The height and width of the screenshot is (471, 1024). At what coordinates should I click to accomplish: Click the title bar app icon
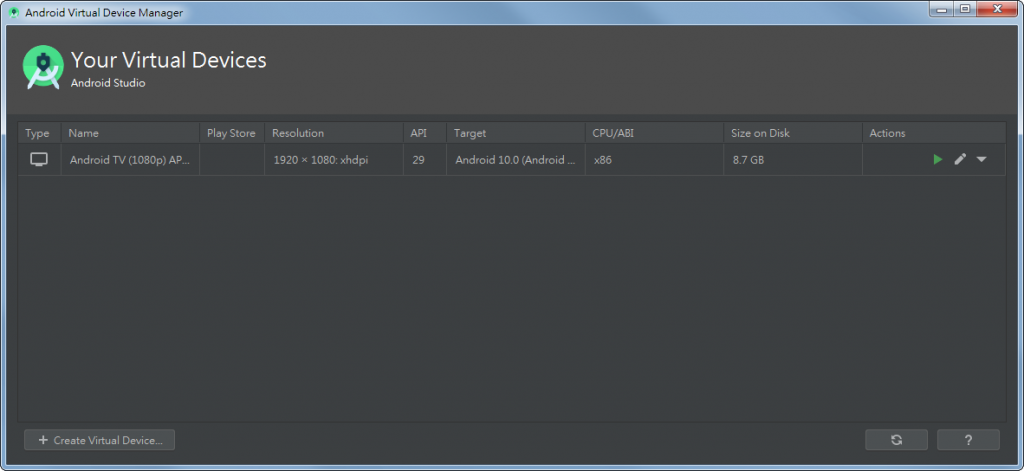[14, 12]
